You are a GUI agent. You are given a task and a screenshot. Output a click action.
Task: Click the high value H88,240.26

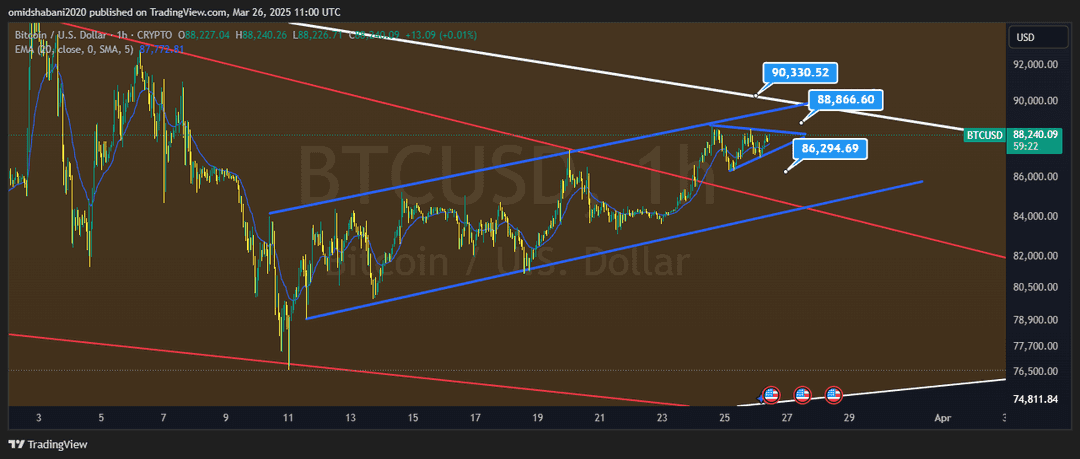[262, 34]
